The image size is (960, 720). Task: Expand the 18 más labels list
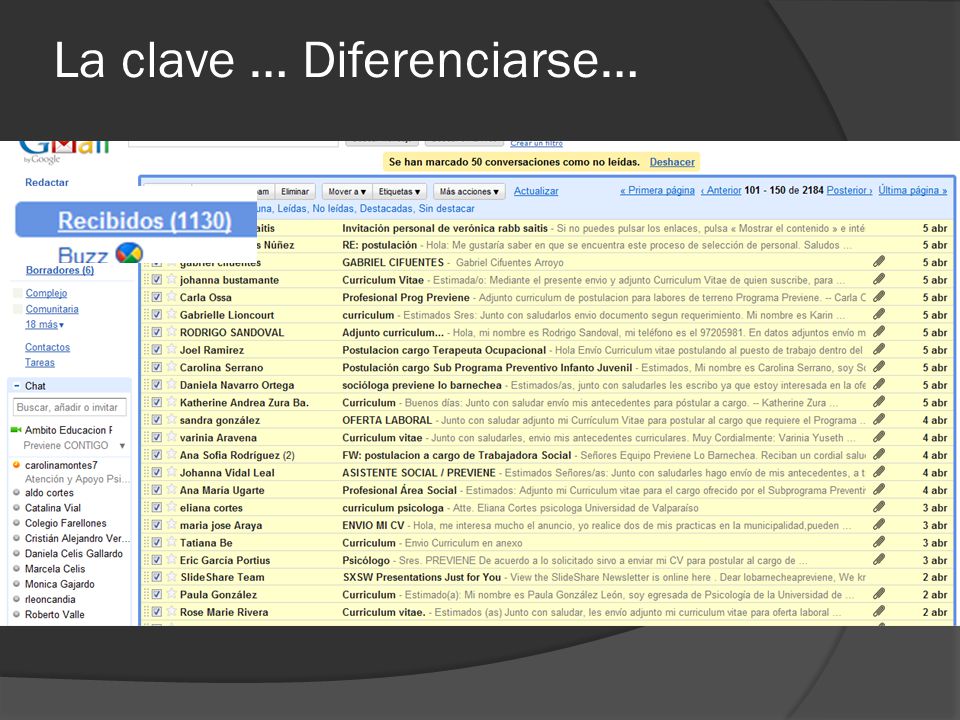(x=45, y=324)
